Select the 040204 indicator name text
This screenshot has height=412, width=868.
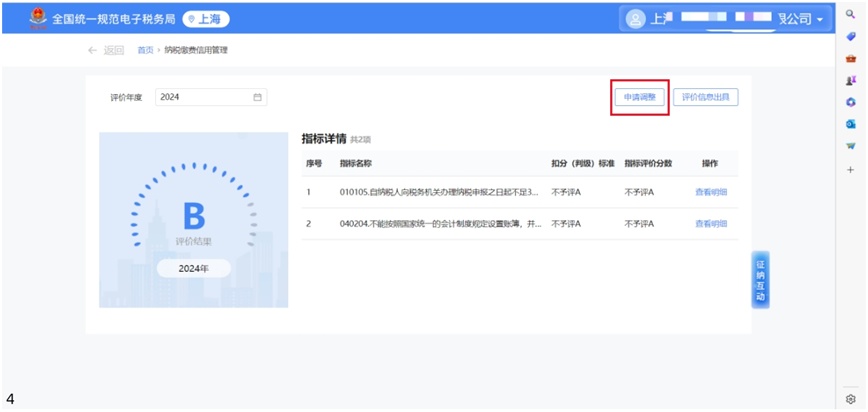[x=440, y=224]
